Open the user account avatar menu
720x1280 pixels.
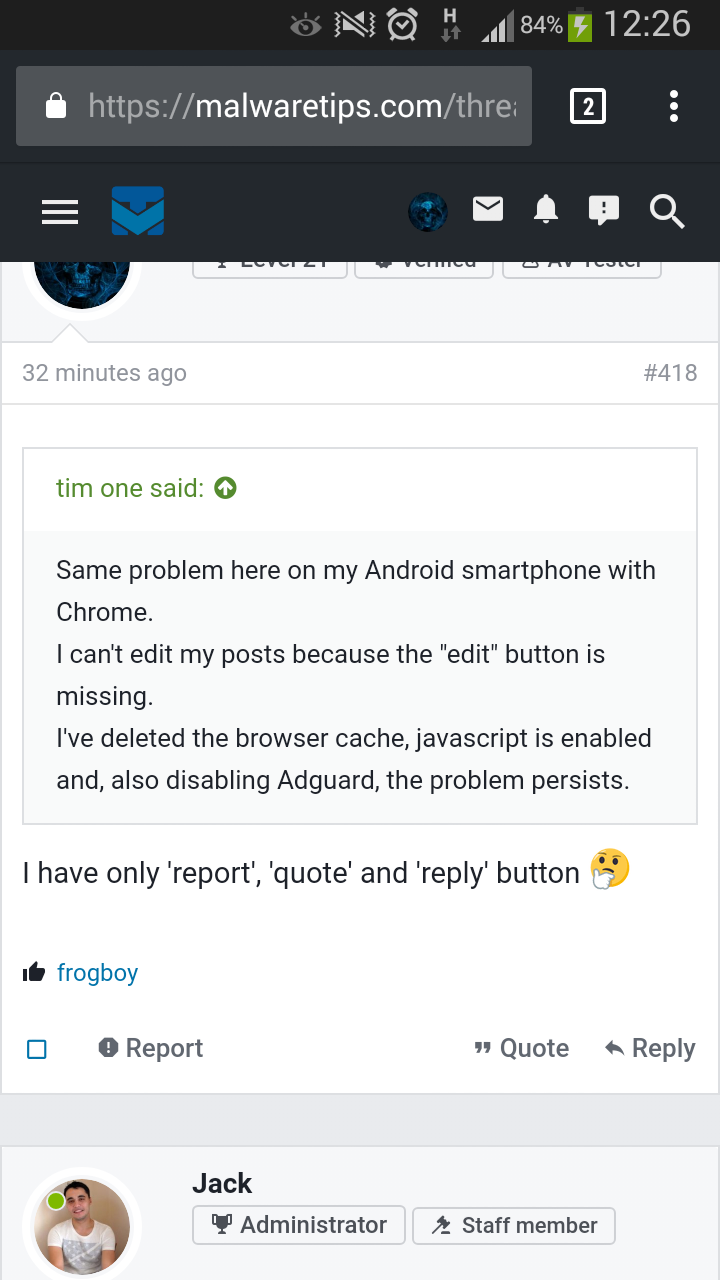point(428,211)
